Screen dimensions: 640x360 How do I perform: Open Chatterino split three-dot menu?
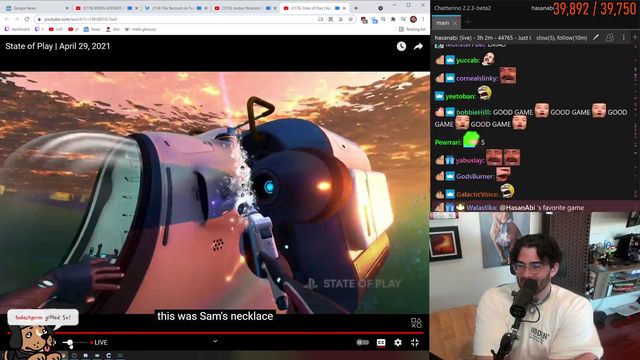(623, 38)
